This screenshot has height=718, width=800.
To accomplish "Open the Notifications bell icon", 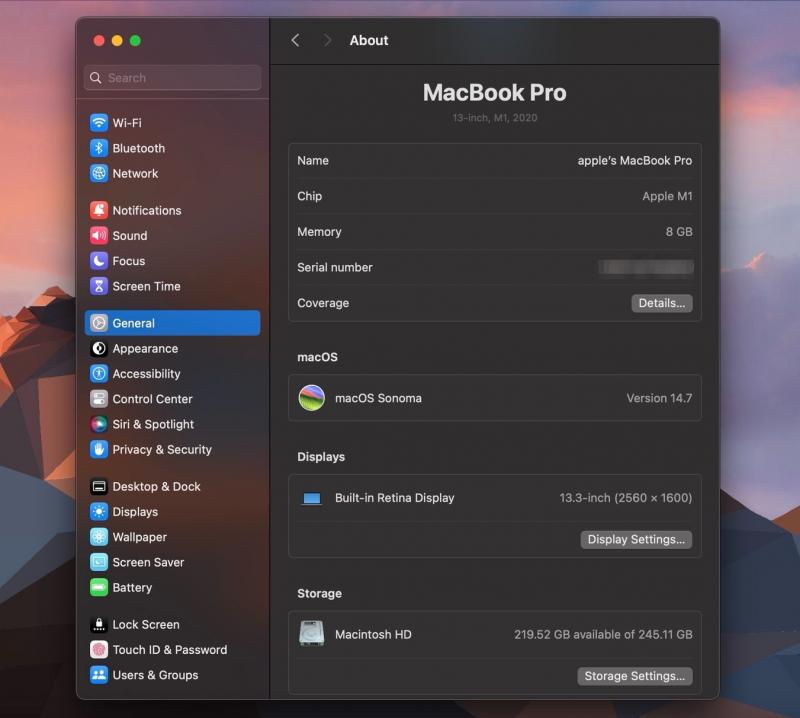I will [x=99, y=210].
